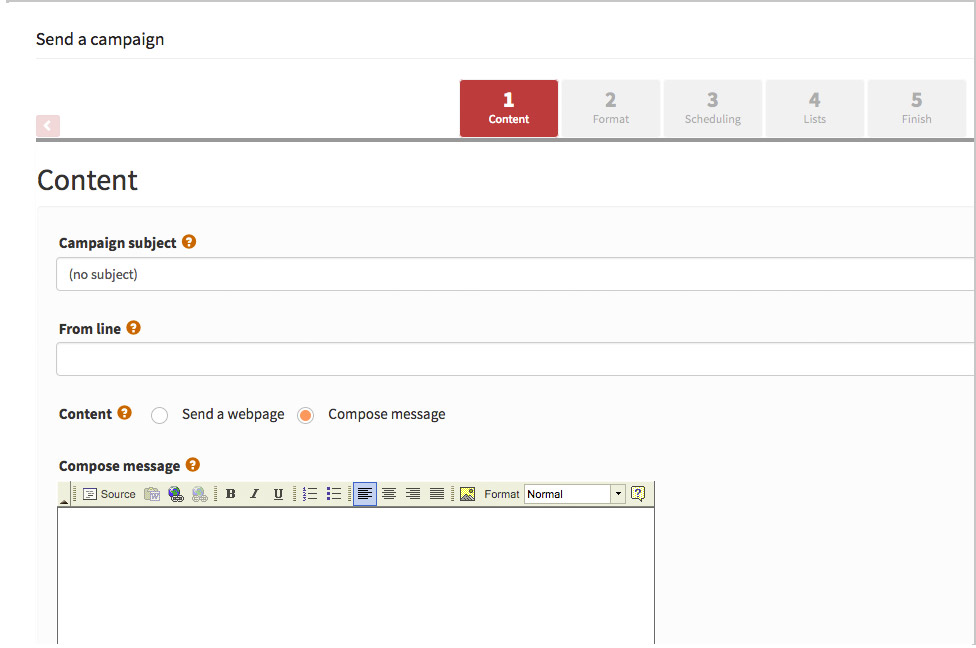The height and width of the screenshot is (648, 976).
Task: Click the Insert Link globe icon
Action: point(176,494)
